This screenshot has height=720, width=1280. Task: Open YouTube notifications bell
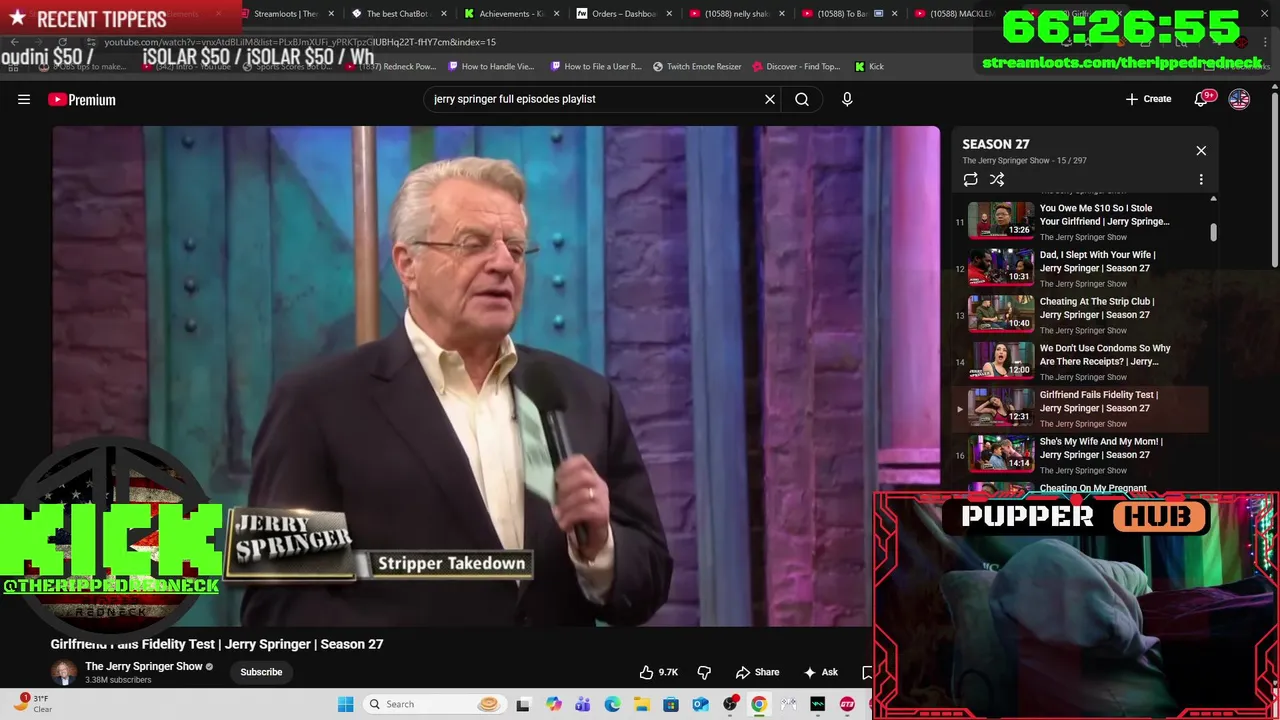click(x=1203, y=99)
